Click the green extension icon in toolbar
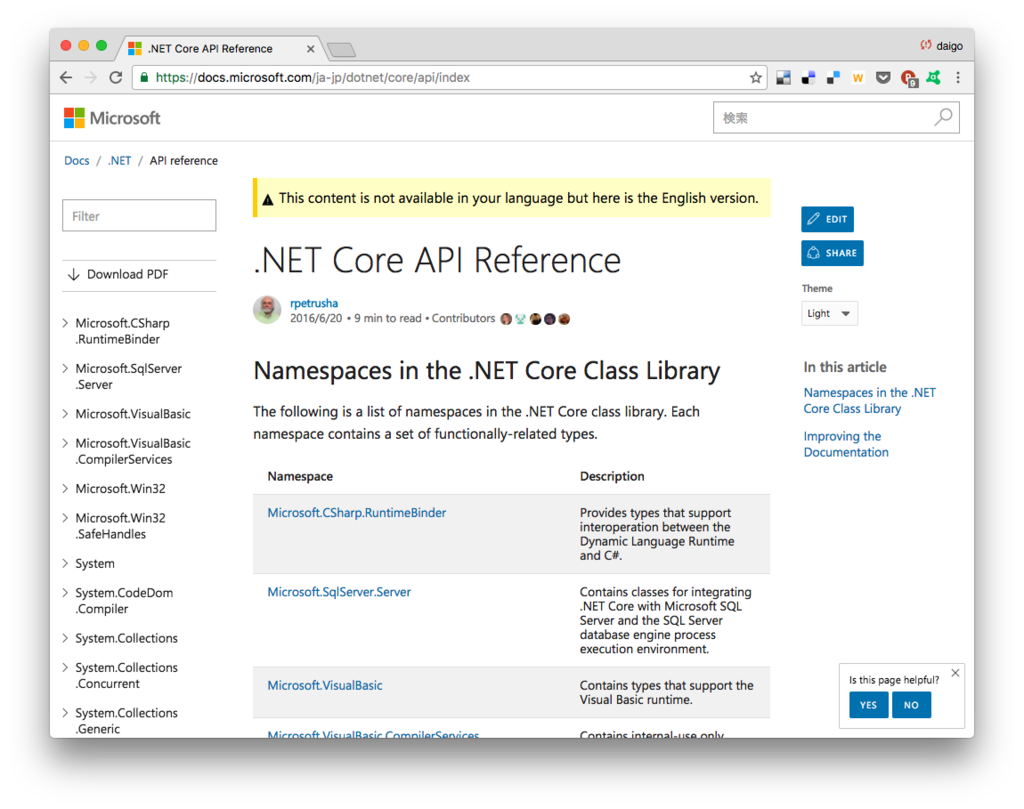 [x=933, y=78]
